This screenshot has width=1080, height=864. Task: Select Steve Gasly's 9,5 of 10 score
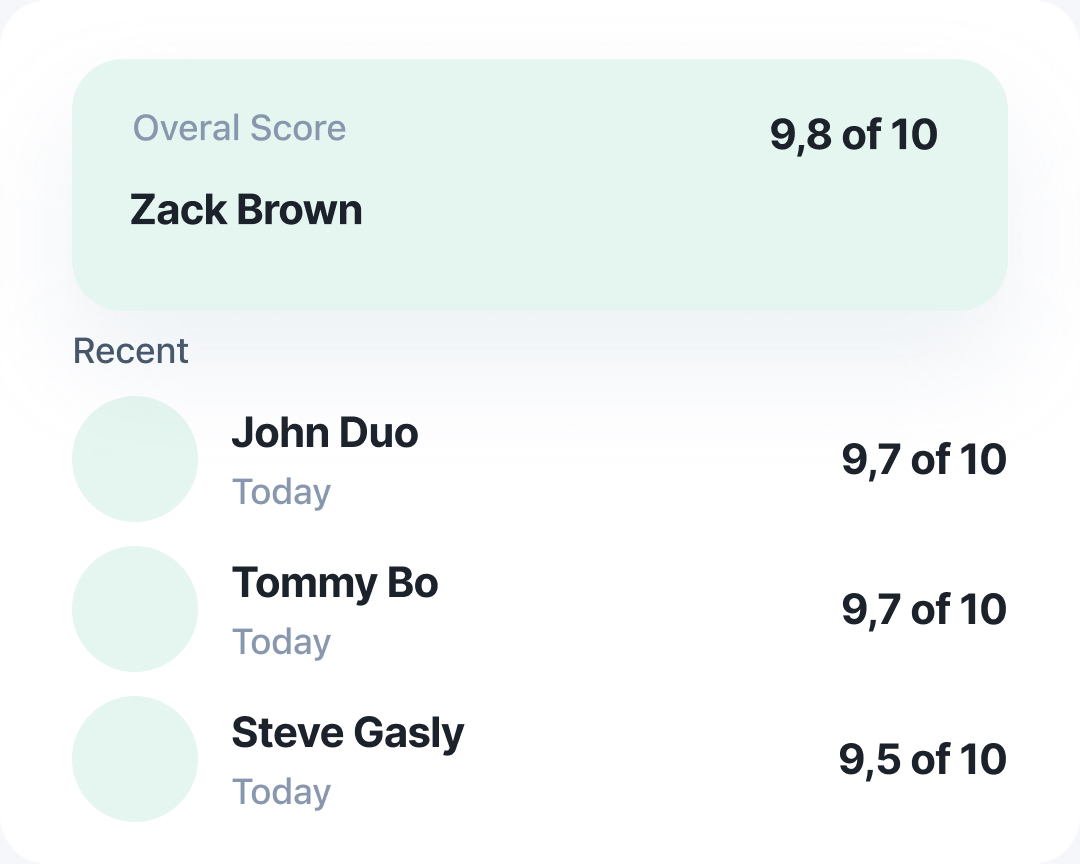(922, 760)
